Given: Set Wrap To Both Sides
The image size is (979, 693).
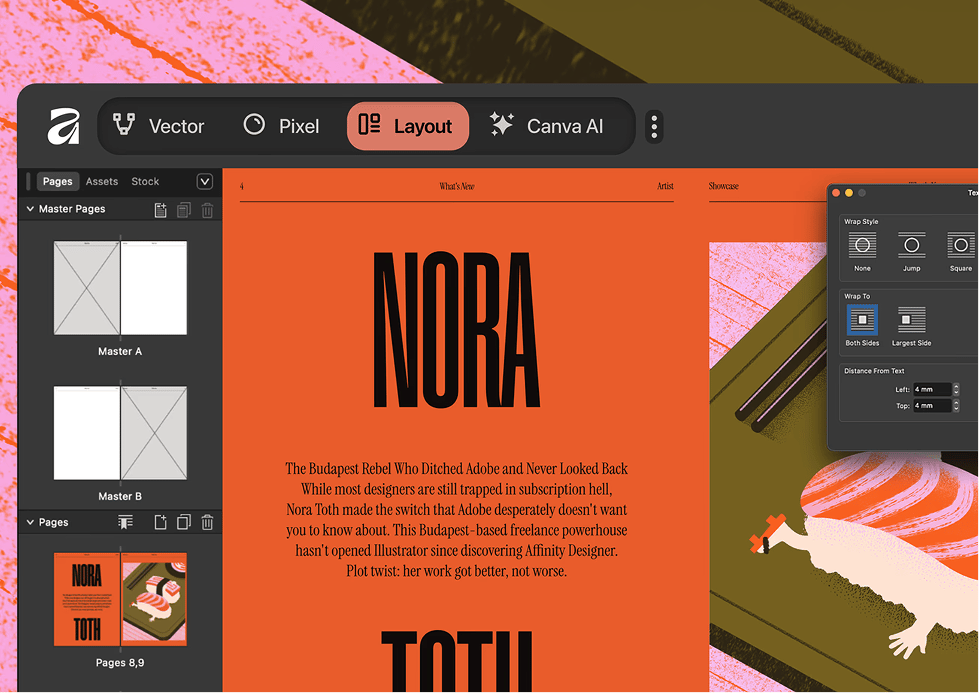Looking at the screenshot, I should click(x=862, y=325).
